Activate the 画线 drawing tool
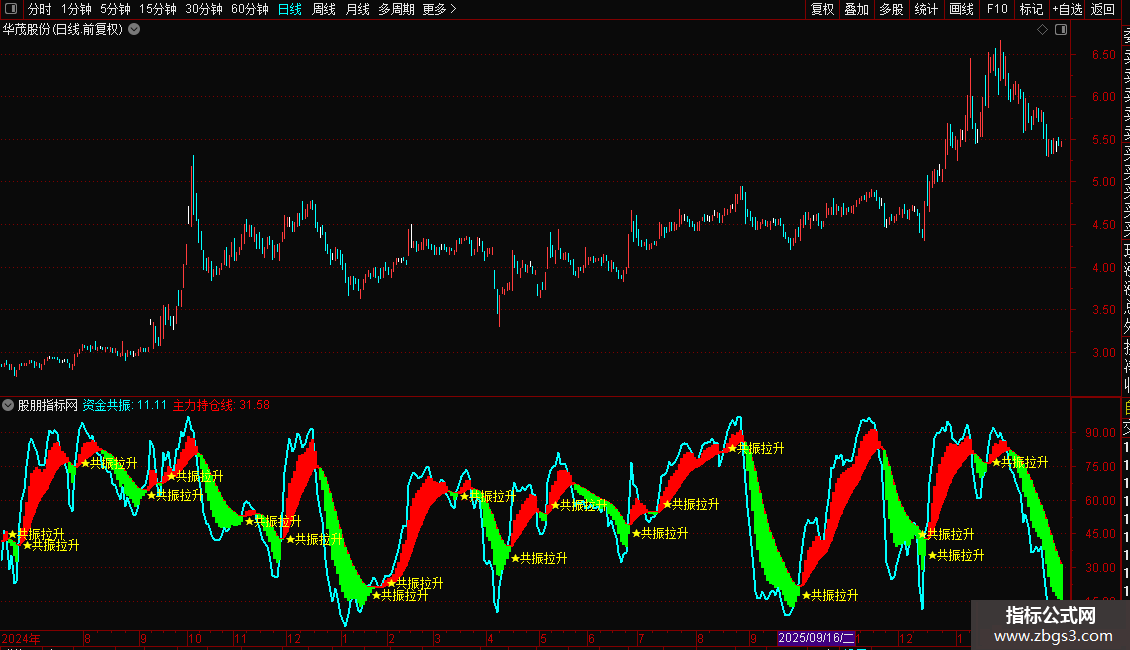The height and width of the screenshot is (650, 1130). (x=961, y=9)
